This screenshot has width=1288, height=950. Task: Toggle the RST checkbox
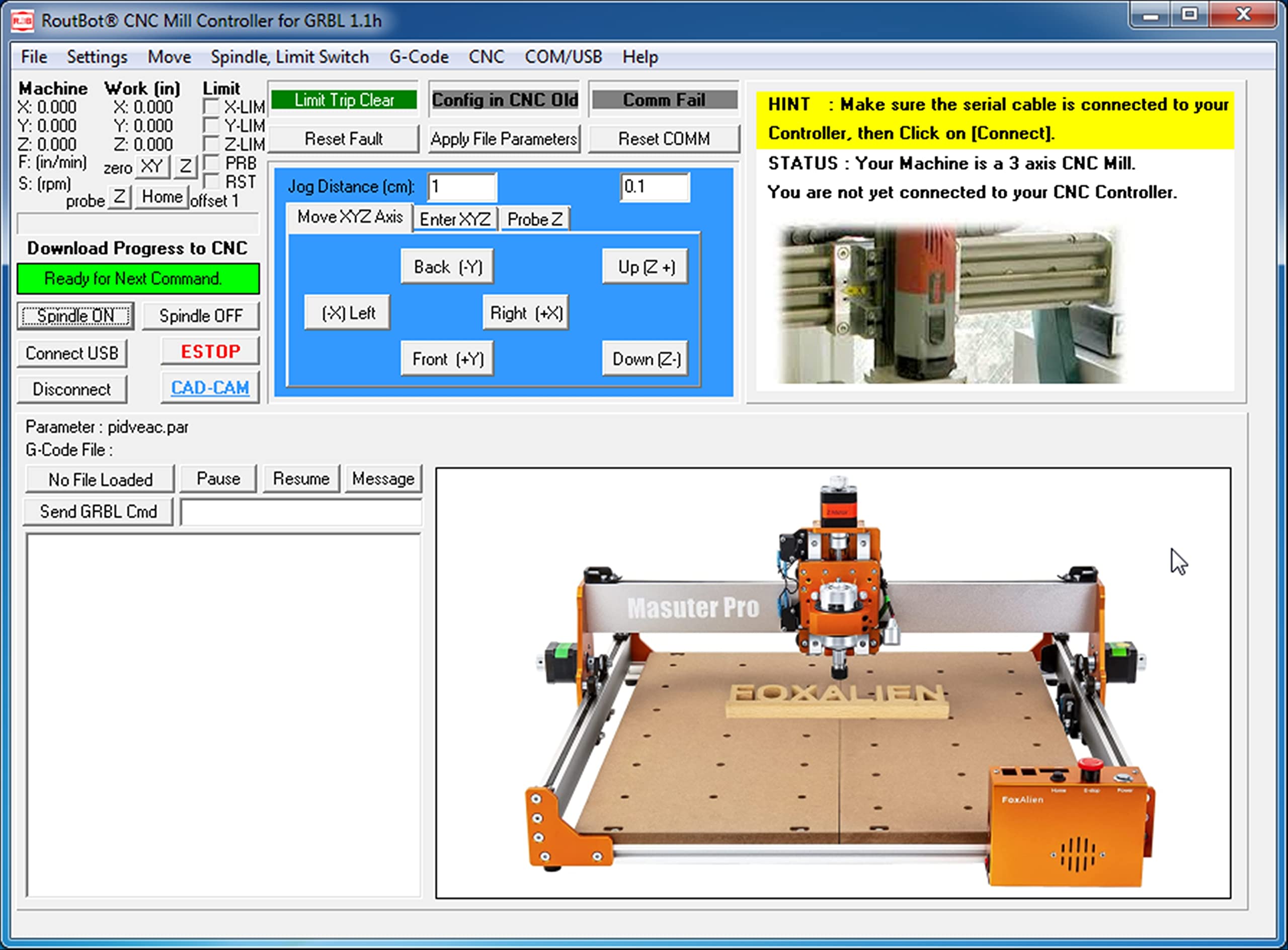point(211,182)
